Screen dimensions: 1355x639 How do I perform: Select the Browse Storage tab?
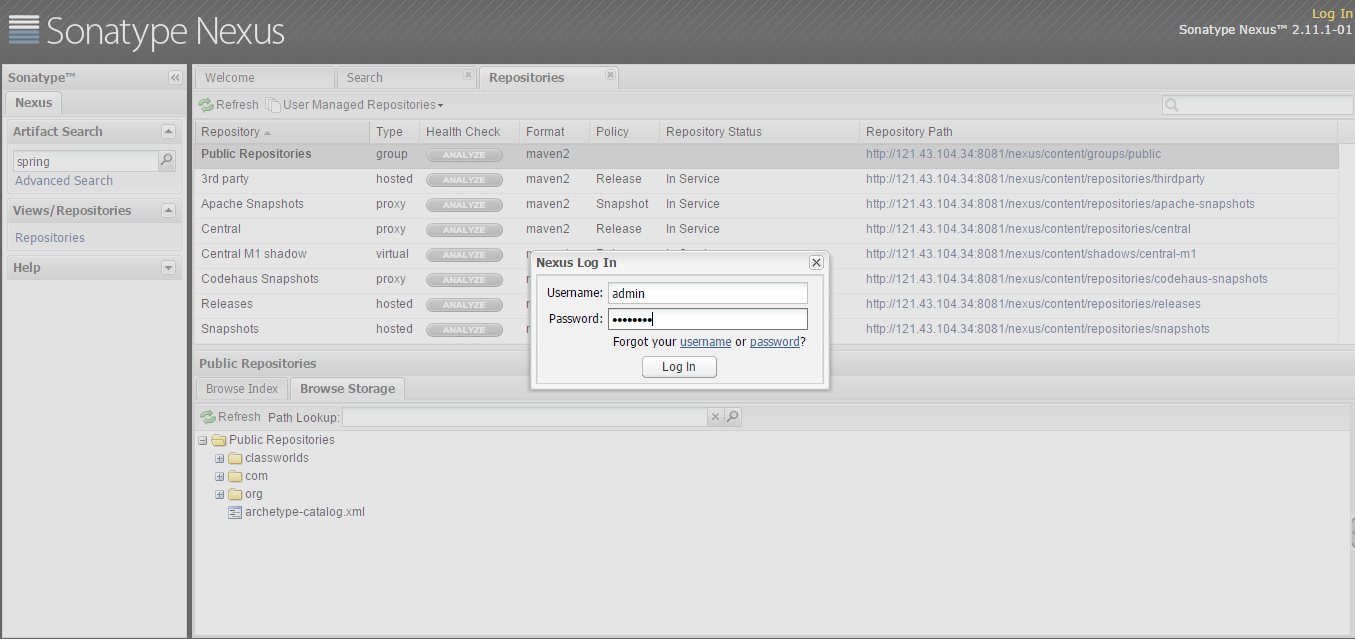click(x=347, y=389)
